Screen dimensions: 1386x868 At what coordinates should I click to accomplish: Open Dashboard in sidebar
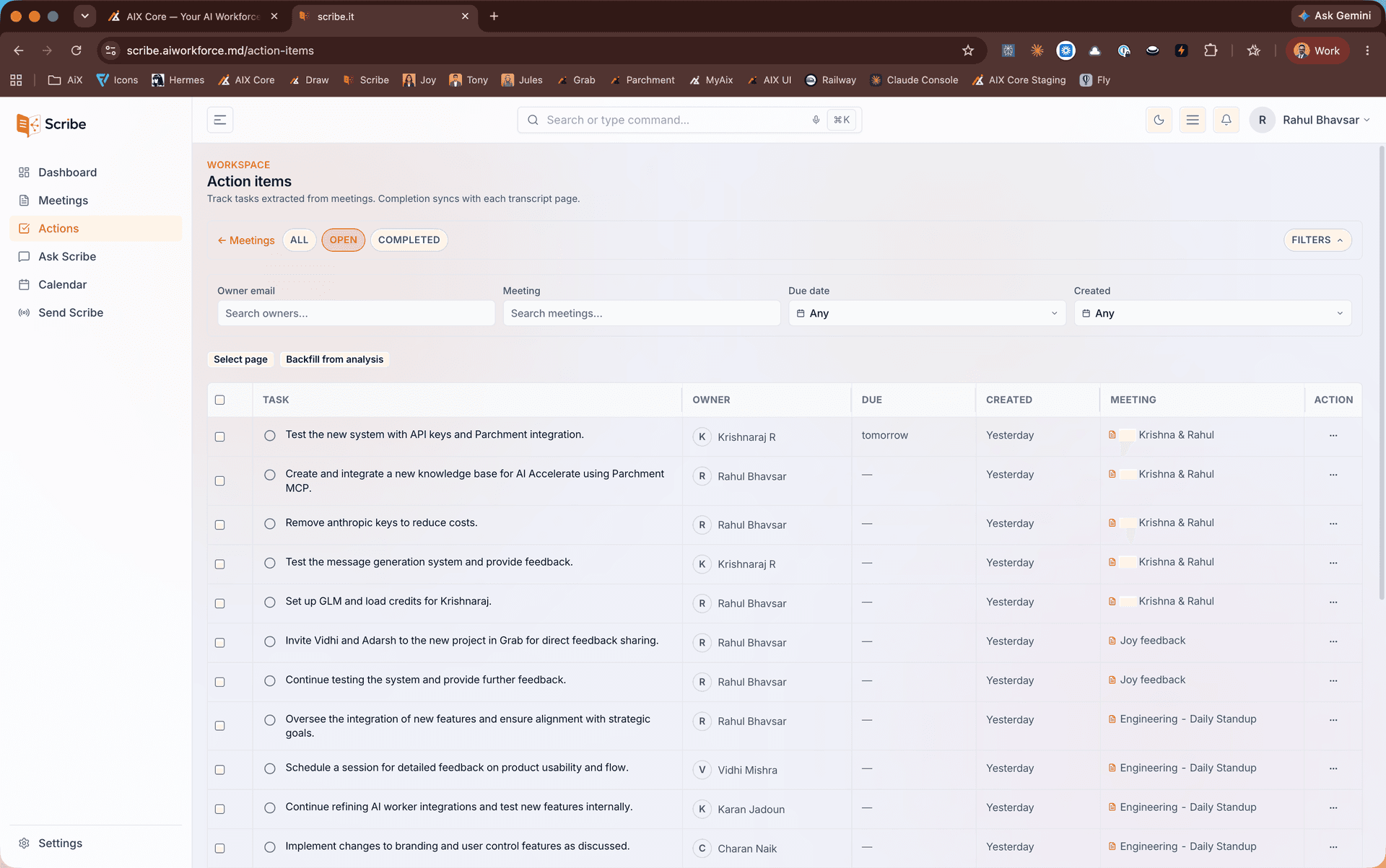pyautogui.click(x=95, y=172)
